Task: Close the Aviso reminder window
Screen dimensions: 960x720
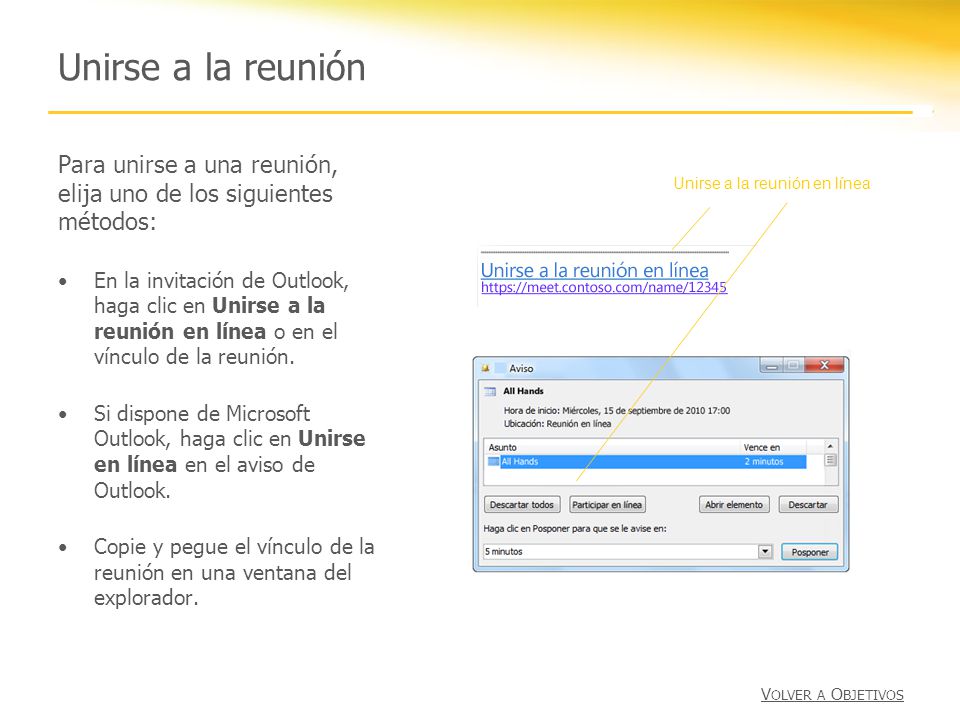Action: click(x=824, y=365)
